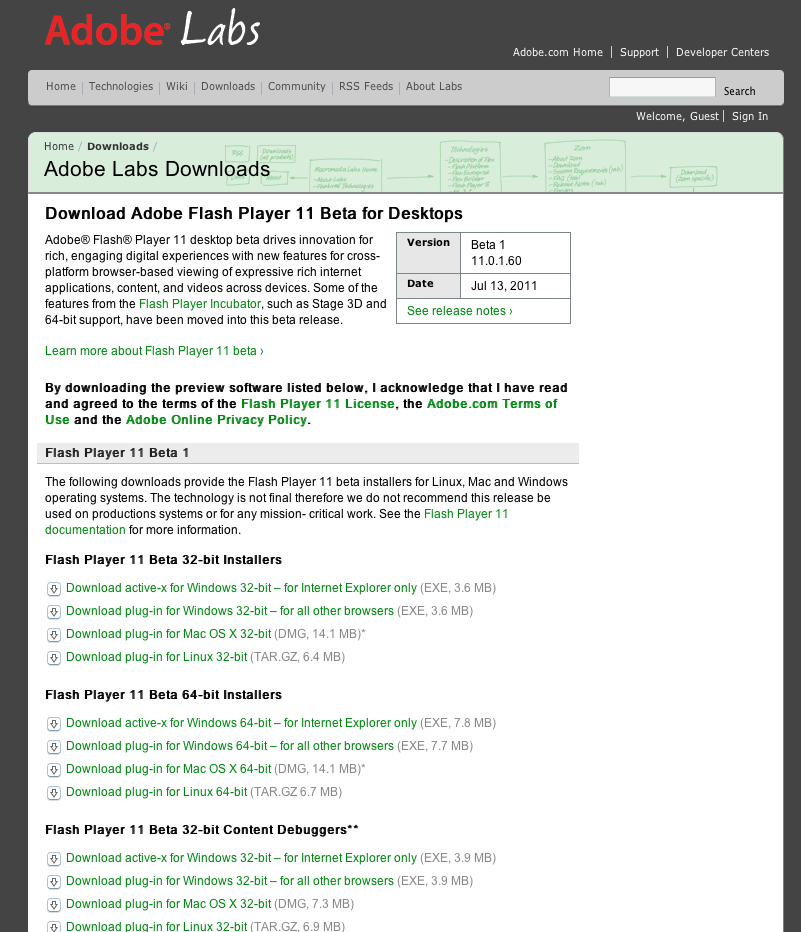Click the "Flash Player 11 Beta 32-bit Content Debuggers" heading
Image resolution: width=801 pixels, height=932 pixels.
(202, 830)
